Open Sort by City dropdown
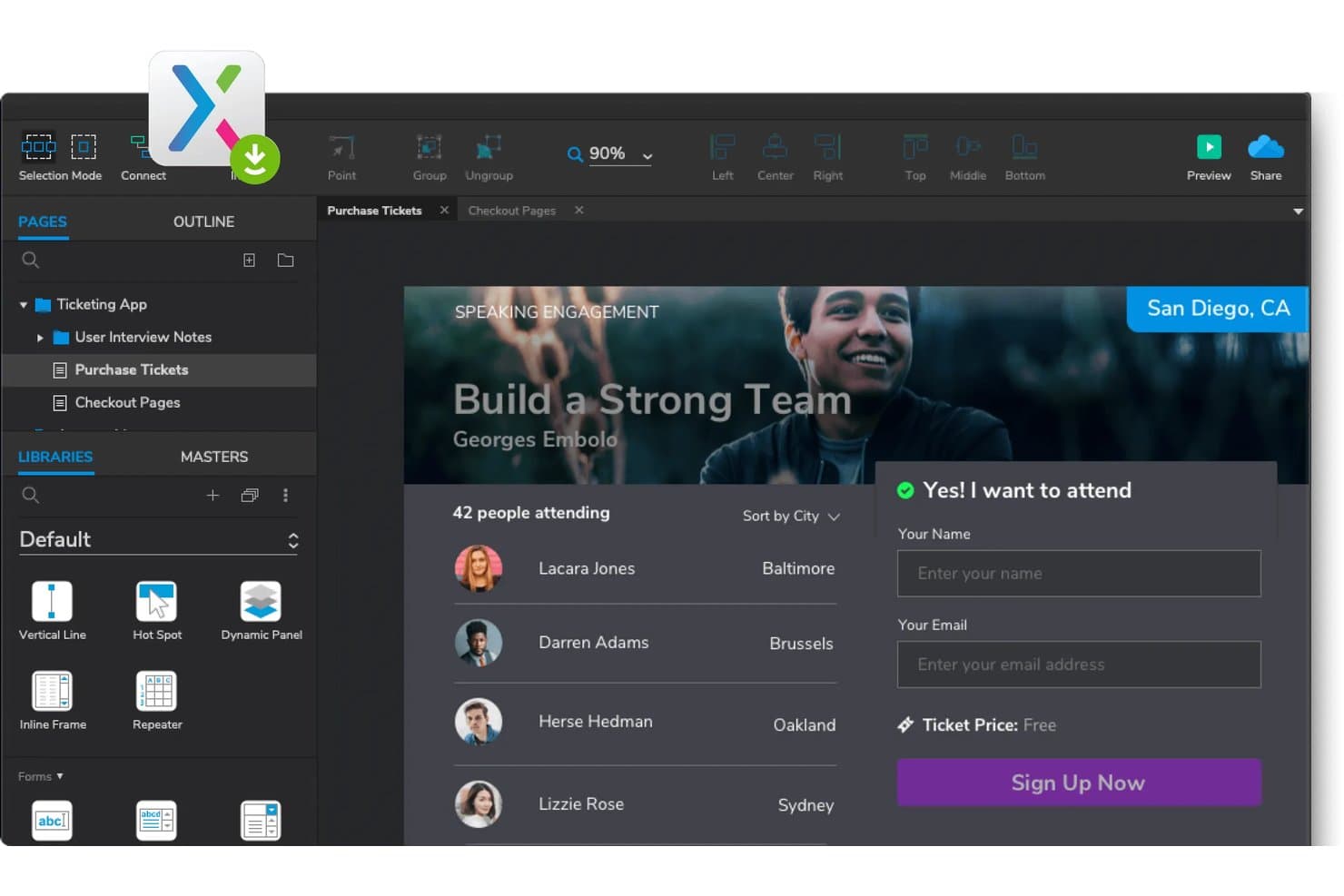The image size is (1344, 896). point(791,516)
